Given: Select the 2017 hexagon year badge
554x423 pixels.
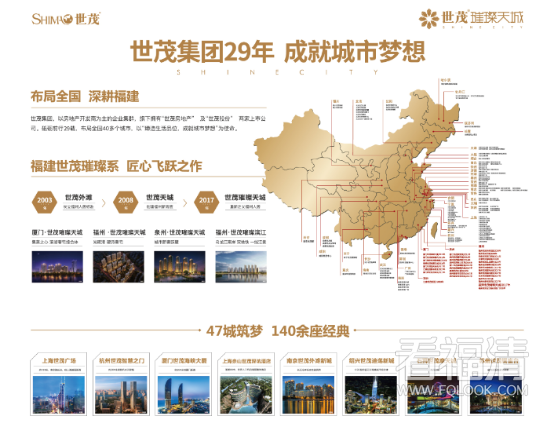Looking at the screenshot, I should pos(207,201).
